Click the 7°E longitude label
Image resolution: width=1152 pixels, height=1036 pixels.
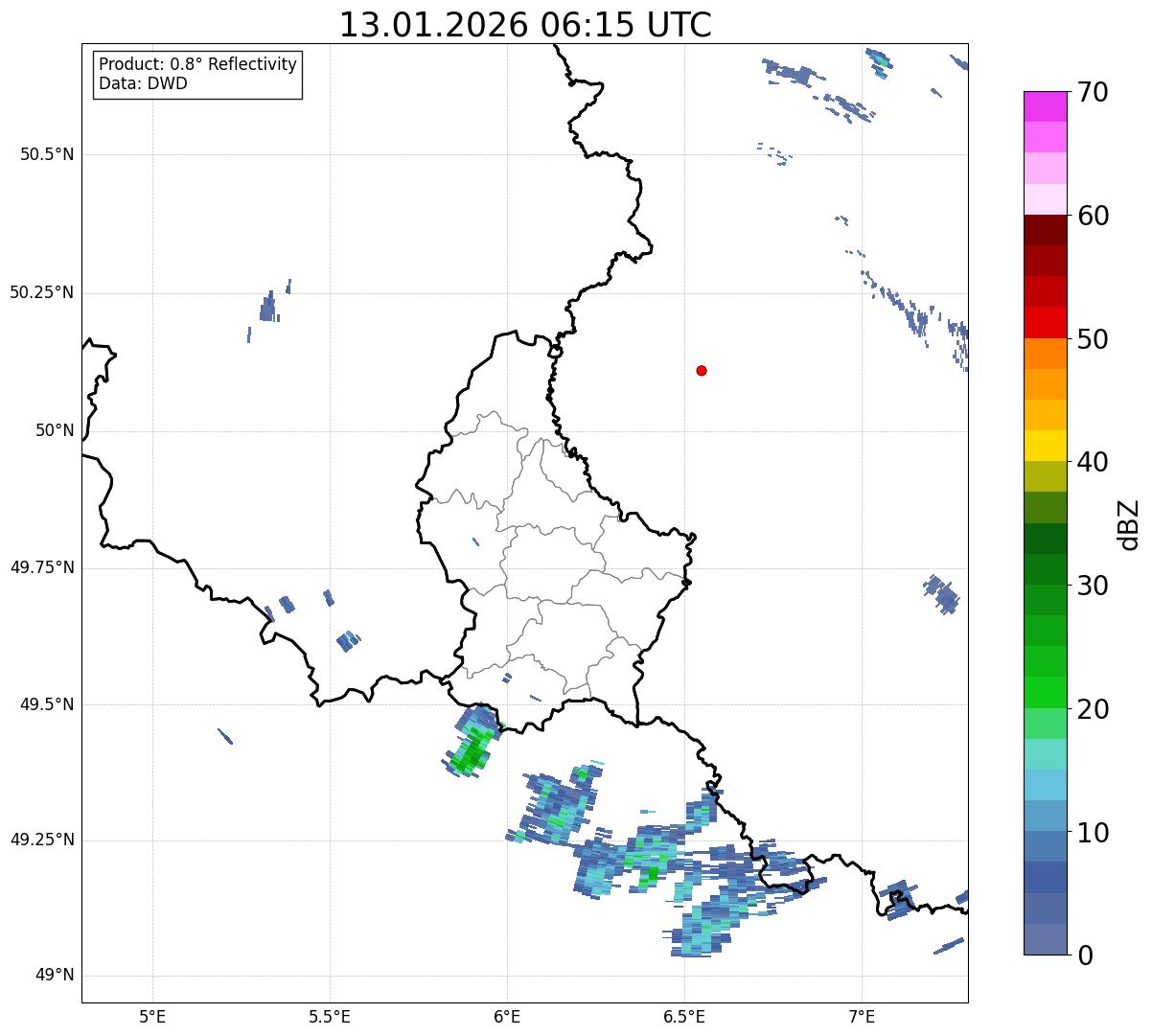pos(862,1016)
